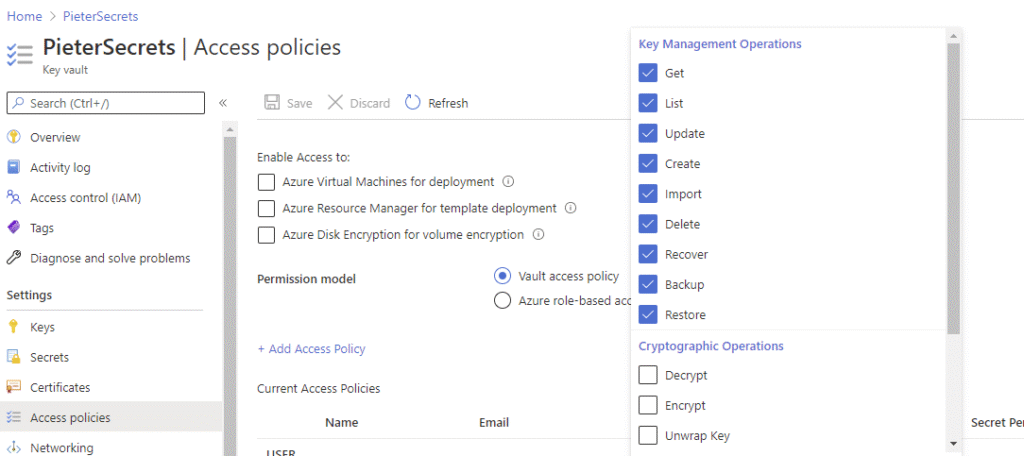This screenshot has height=456, width=1024.
Task: Click the permissions dropdown scrollbar thumb
Action: [953, 189]
